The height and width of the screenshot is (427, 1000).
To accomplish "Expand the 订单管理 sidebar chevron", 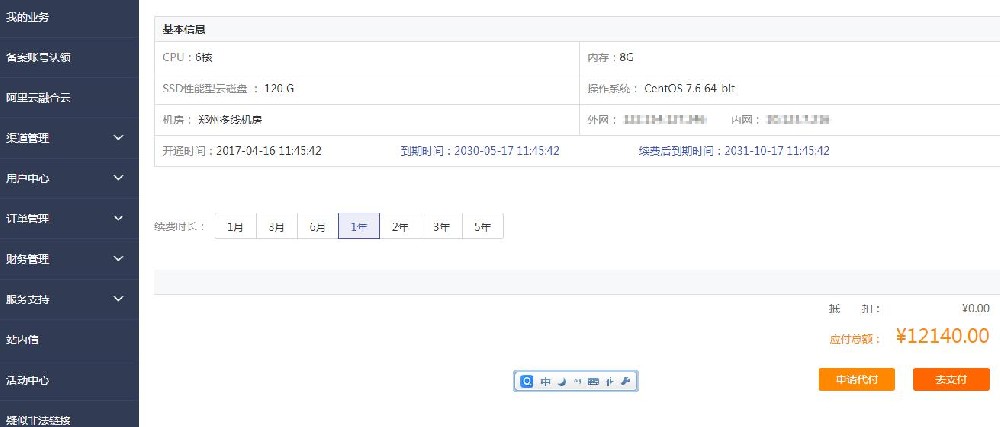I will [119, 218].
